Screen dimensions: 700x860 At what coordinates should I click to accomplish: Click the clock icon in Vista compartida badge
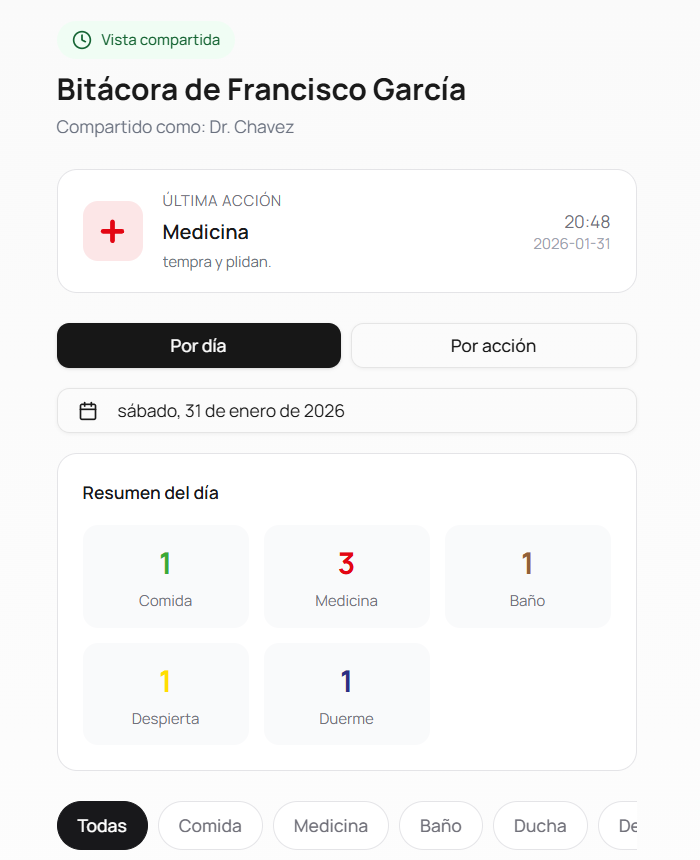click(82, 40)
